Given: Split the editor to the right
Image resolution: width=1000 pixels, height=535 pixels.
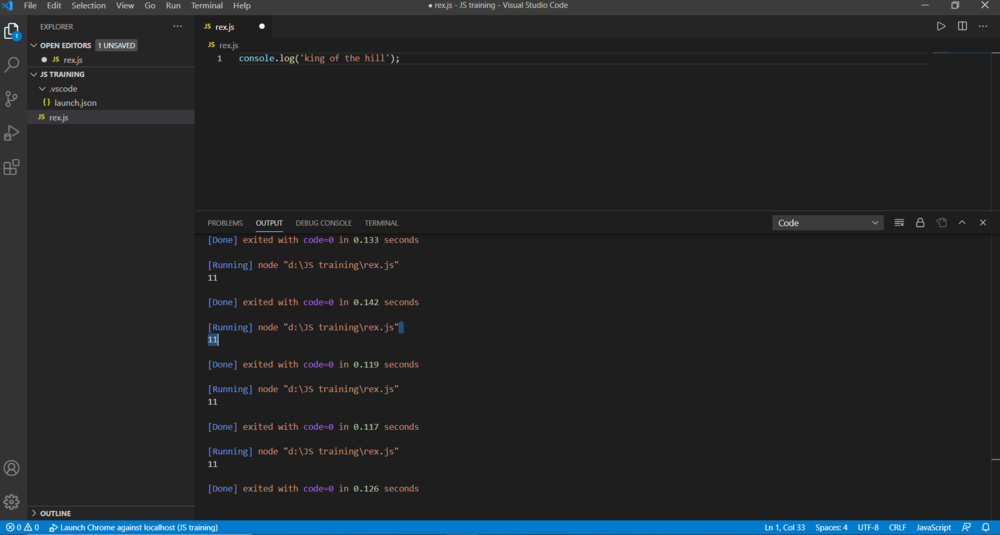Looking at the screenshot, I should point(962,26).
